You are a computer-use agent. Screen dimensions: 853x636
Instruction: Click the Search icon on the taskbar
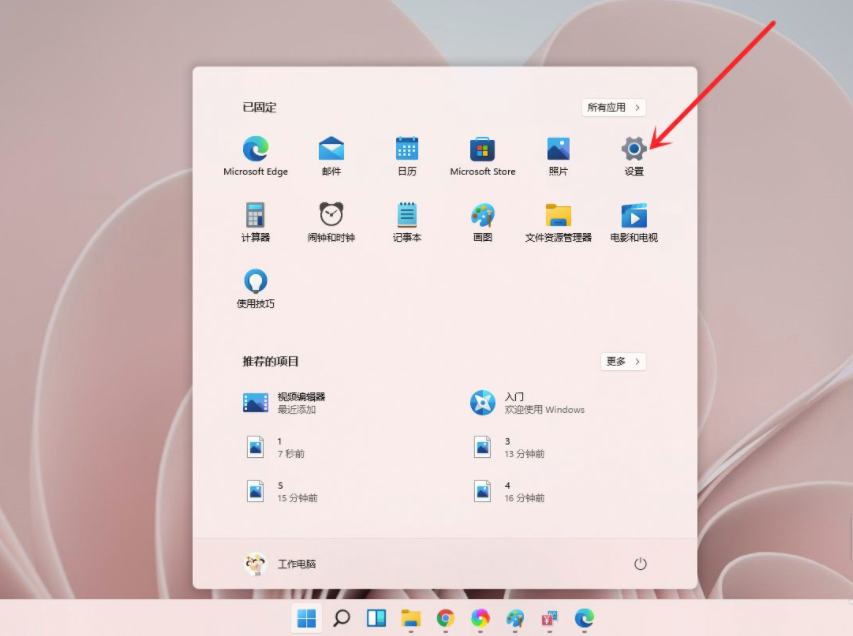(339, 618)
